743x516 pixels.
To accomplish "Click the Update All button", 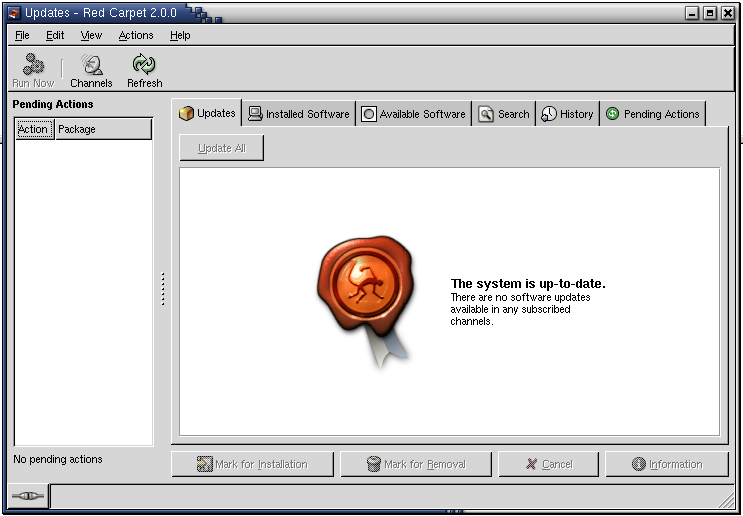I will [x=222, y=148].
